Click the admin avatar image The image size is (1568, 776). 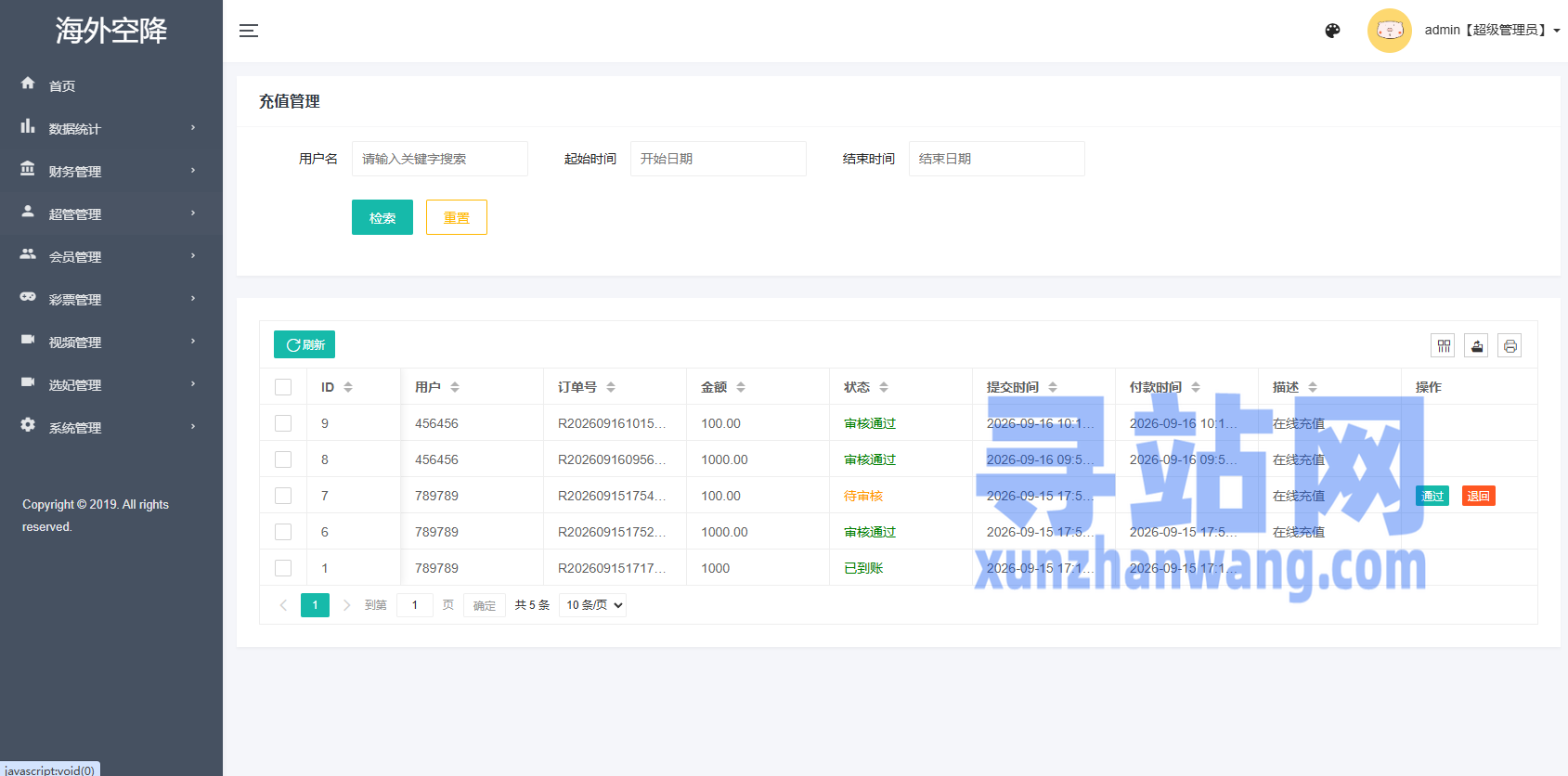[1390, 31]
